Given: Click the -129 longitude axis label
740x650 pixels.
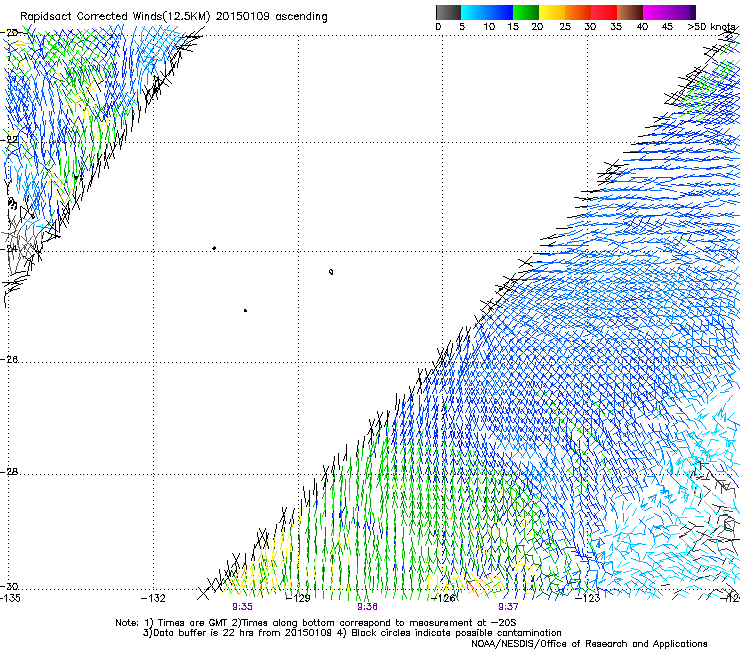Looking at the screenshot, I should point(298,599).
